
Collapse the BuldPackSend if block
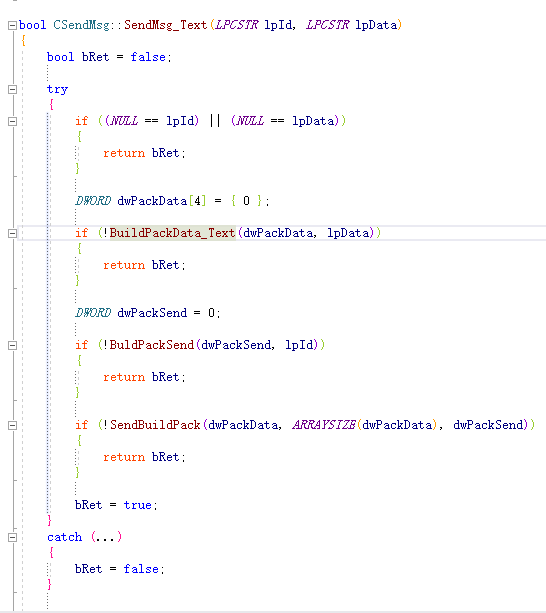coord(13,345)
